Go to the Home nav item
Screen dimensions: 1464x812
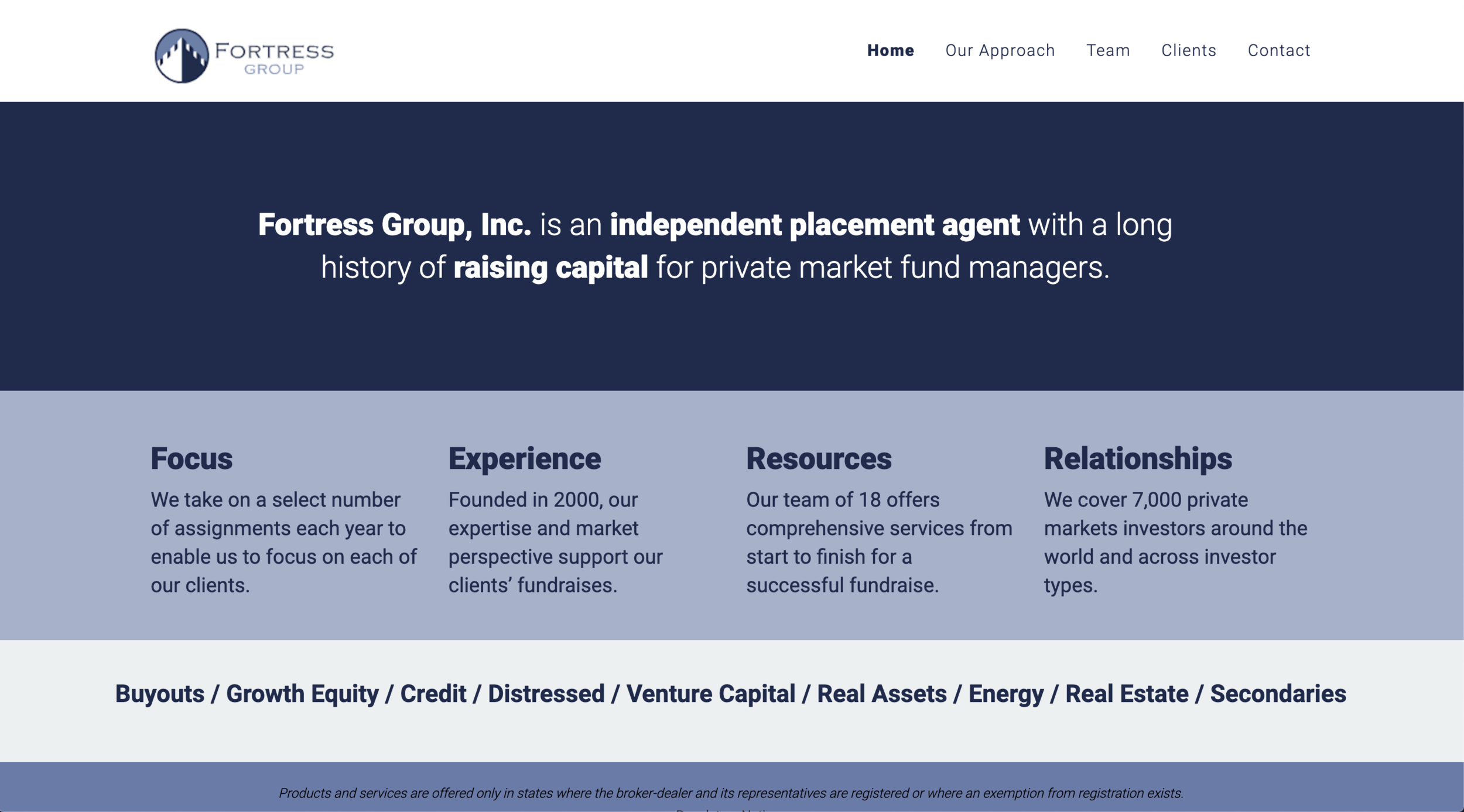point(890,50)
